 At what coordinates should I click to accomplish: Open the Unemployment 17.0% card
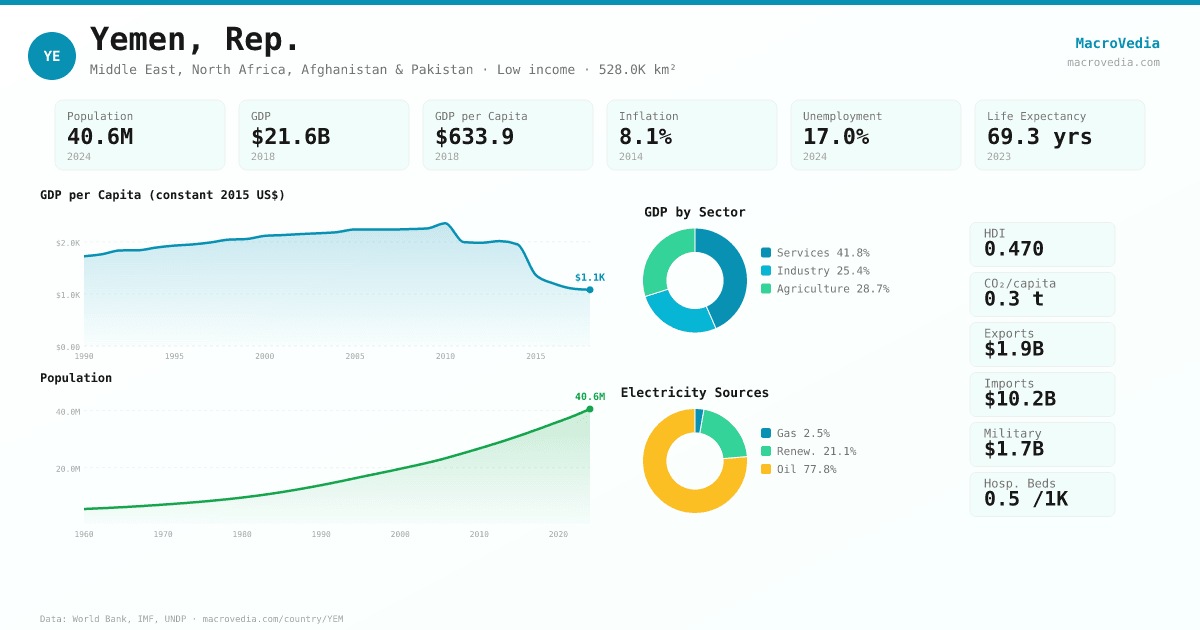pos(876,135)
